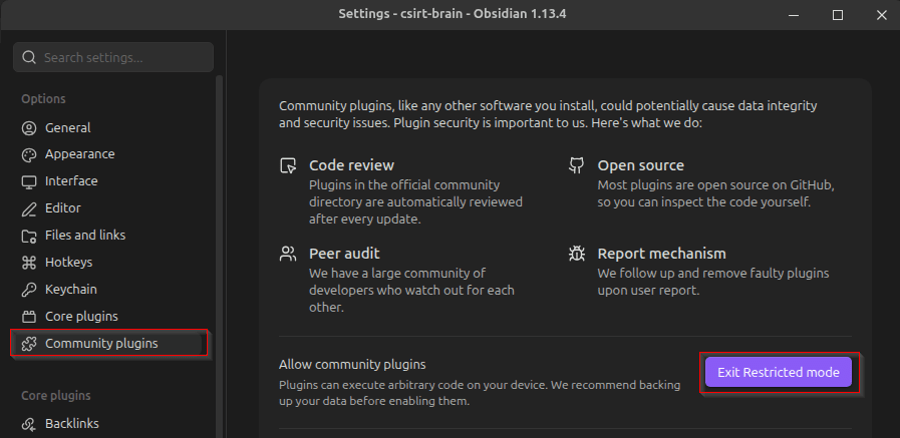This screenshot has height=438, width=900.
Task: Open Files and links settings
Action: [x=85, y=235]
